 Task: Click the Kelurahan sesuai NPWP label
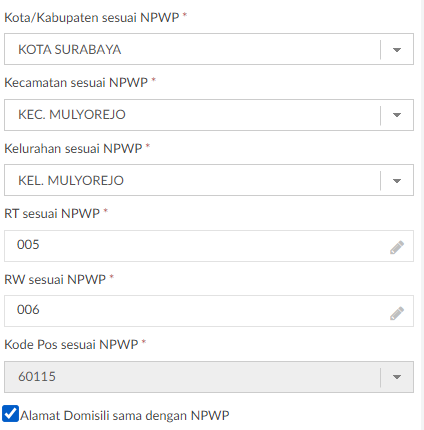pos(73,148)
